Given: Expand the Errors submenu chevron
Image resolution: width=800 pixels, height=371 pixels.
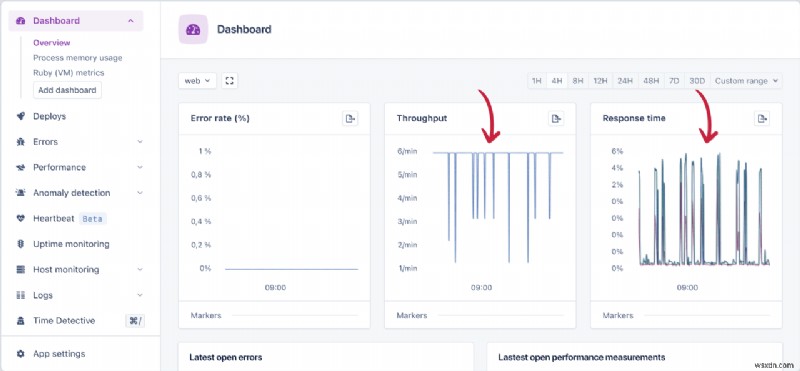Looking at the screenshot, I should (140, 142).
